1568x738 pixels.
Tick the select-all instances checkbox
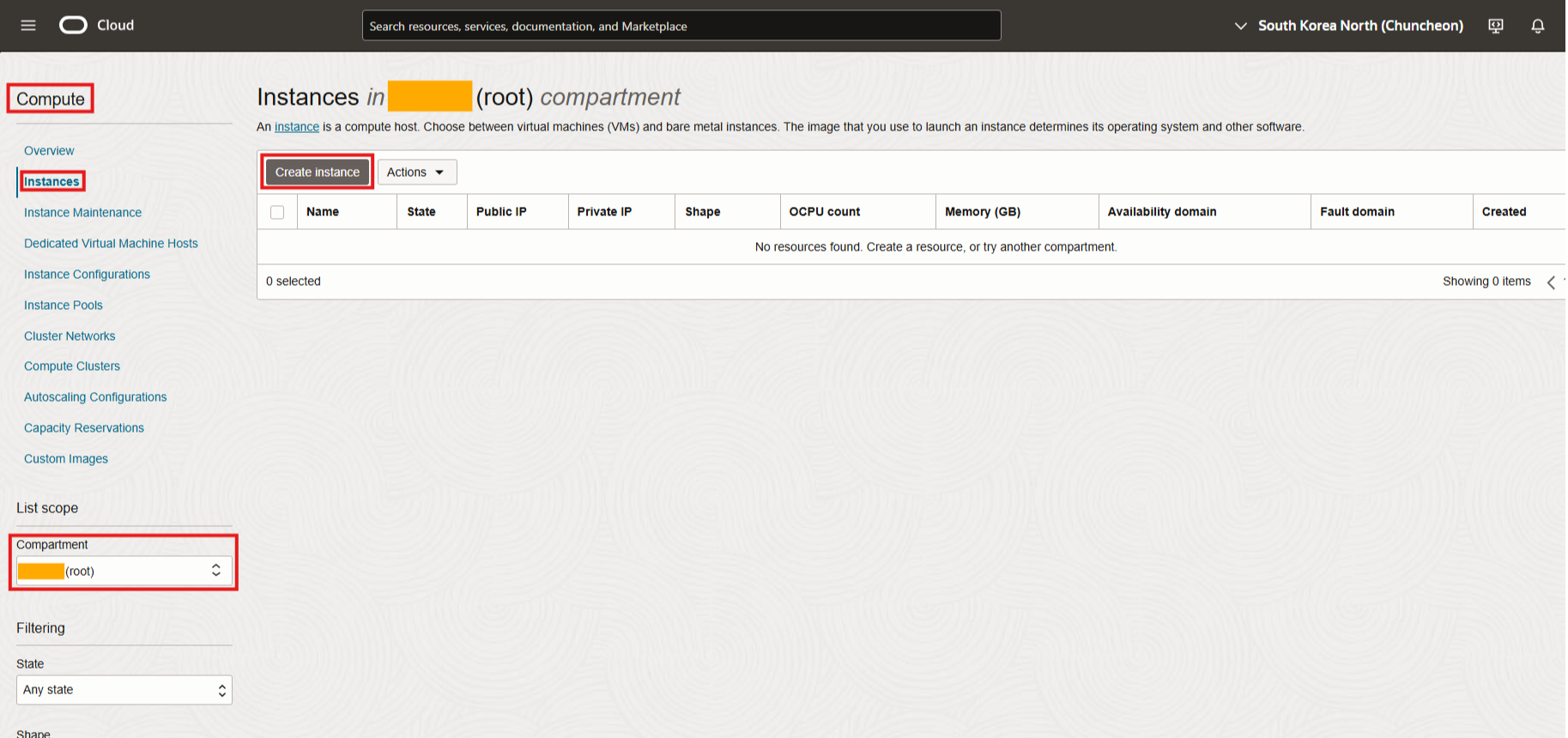(277, 212)
